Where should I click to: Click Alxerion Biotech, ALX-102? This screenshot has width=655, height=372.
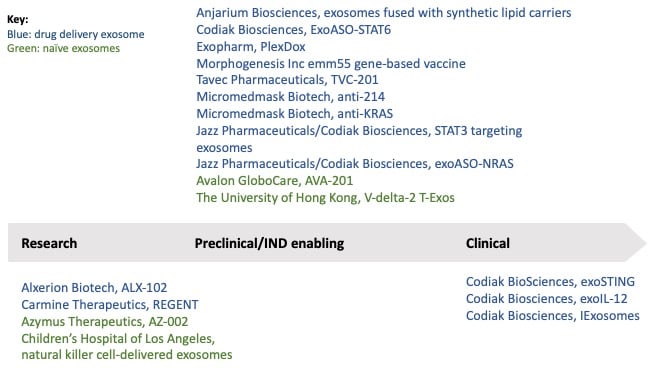pyautogui.click(x=94, y=288)
